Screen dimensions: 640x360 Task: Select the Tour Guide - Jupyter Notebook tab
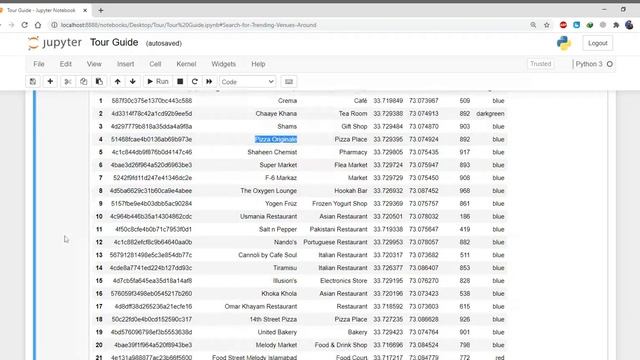click(x=42, y=10)
